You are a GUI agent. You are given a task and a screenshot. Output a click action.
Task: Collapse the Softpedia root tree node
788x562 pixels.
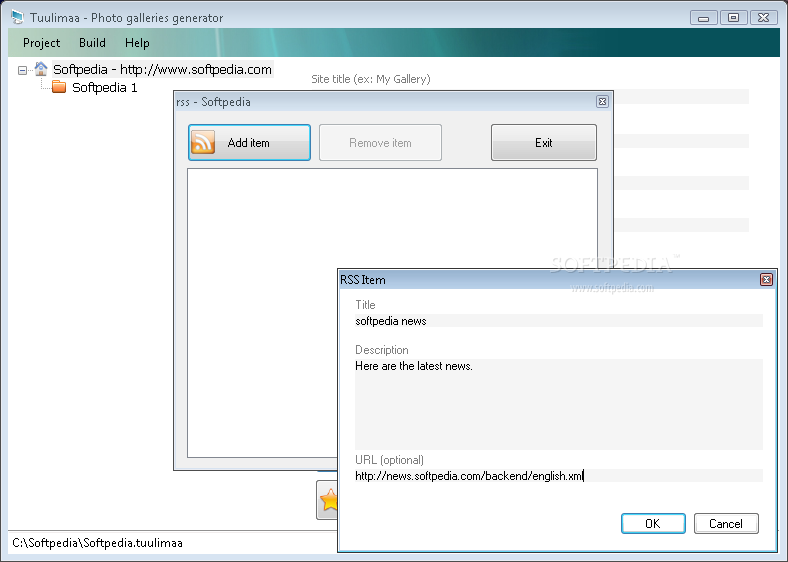coord(22,70)
